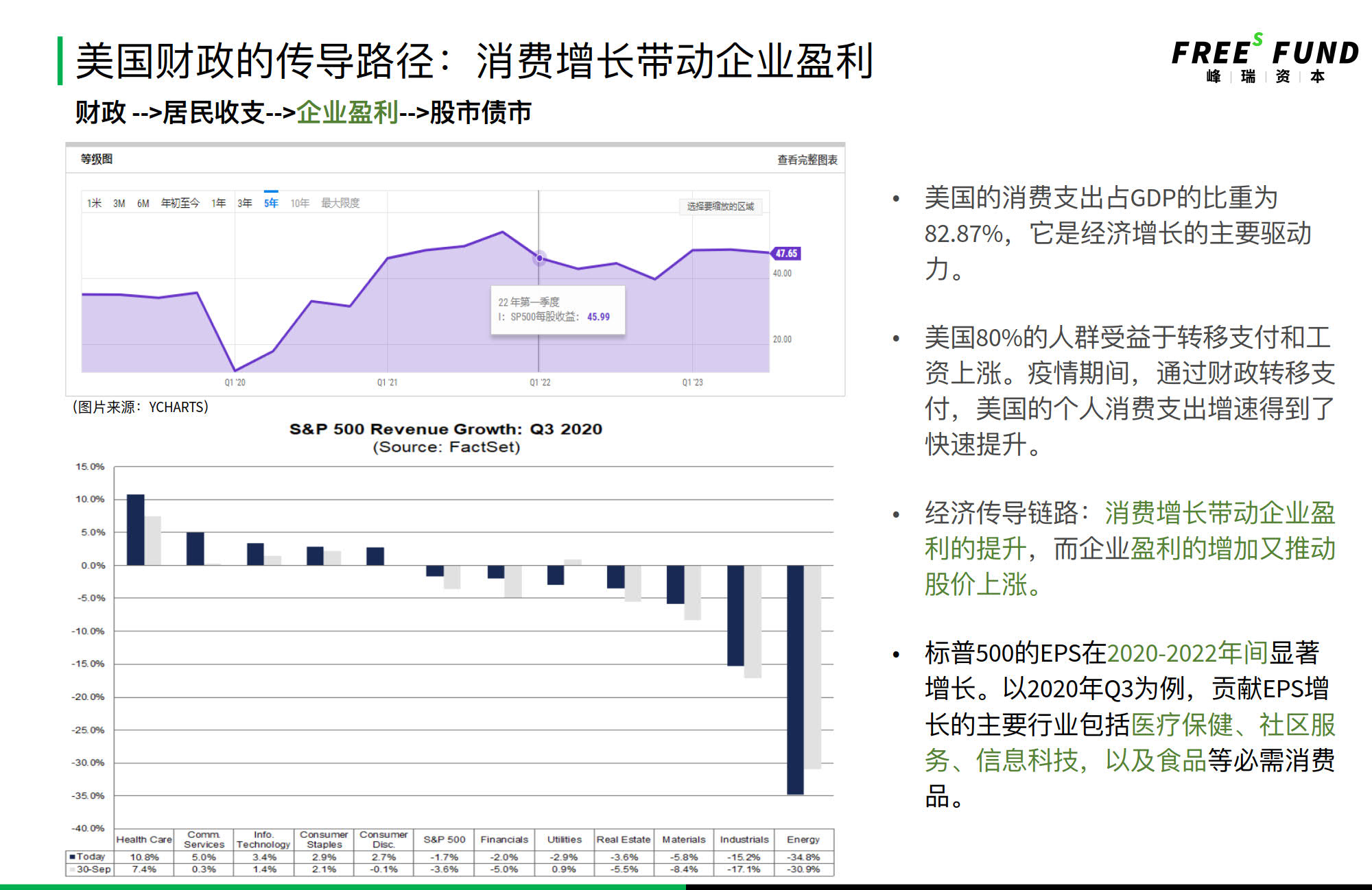Click the -30.9% 30-Sep cell
Image resolution: width=1372 pixels, height=890 pixels.
coord(803,869)
